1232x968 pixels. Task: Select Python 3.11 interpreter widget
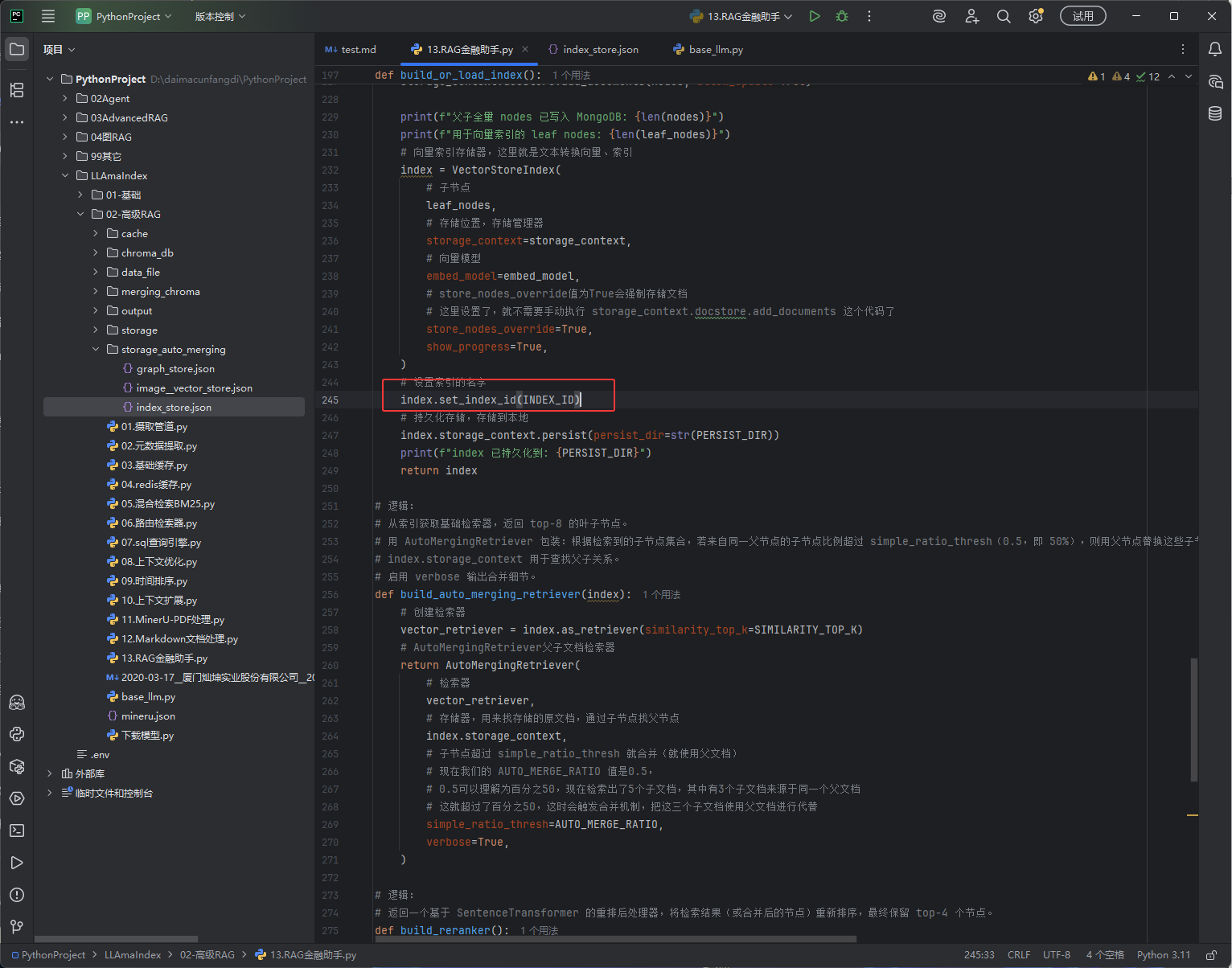1164,955
